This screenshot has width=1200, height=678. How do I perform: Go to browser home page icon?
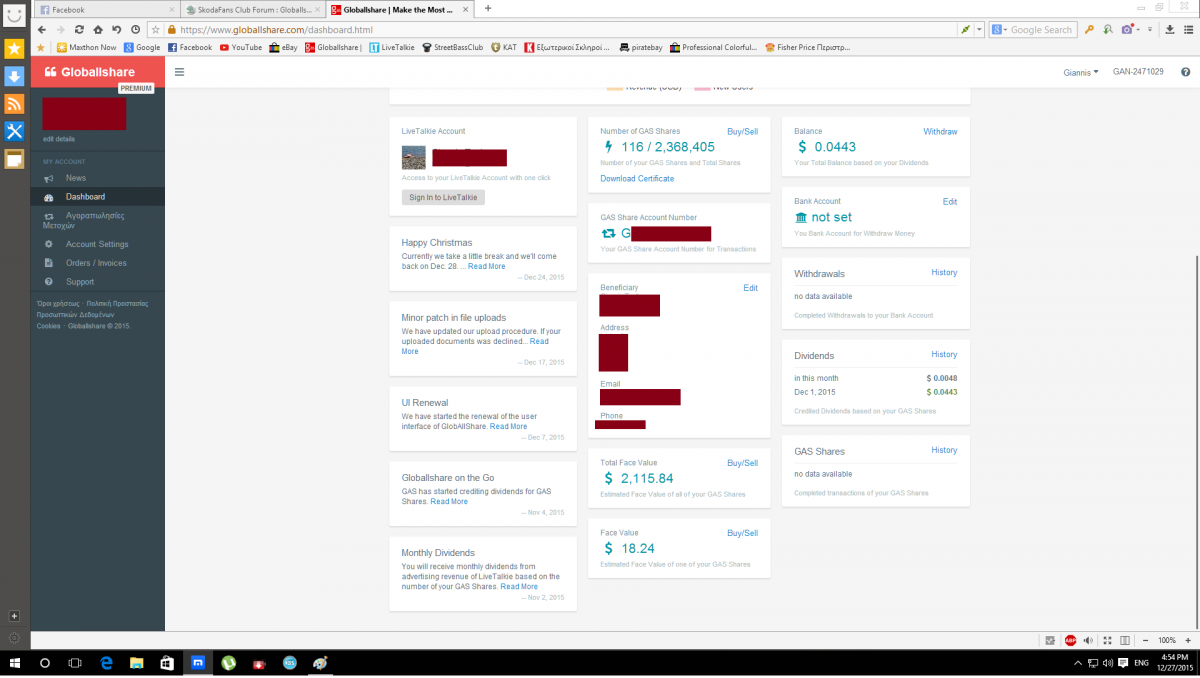point(98,30)
